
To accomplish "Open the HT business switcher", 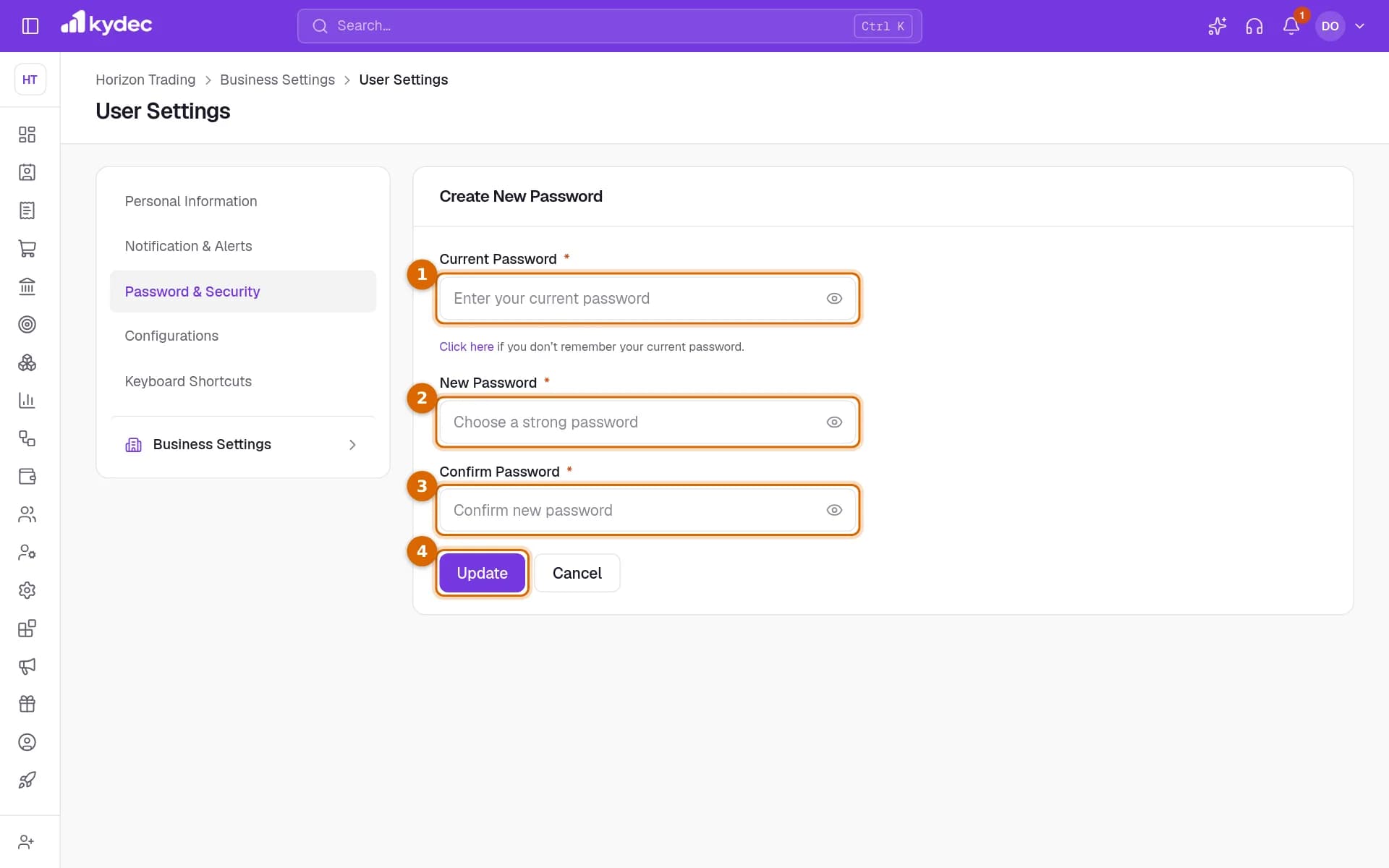I will coord(30,80).
